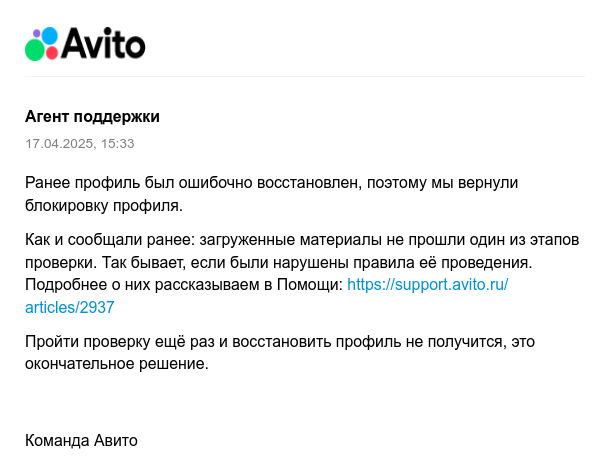Click the blue circle in Avito logo
This screenshot has width=602, height=462.
(51, 35)
